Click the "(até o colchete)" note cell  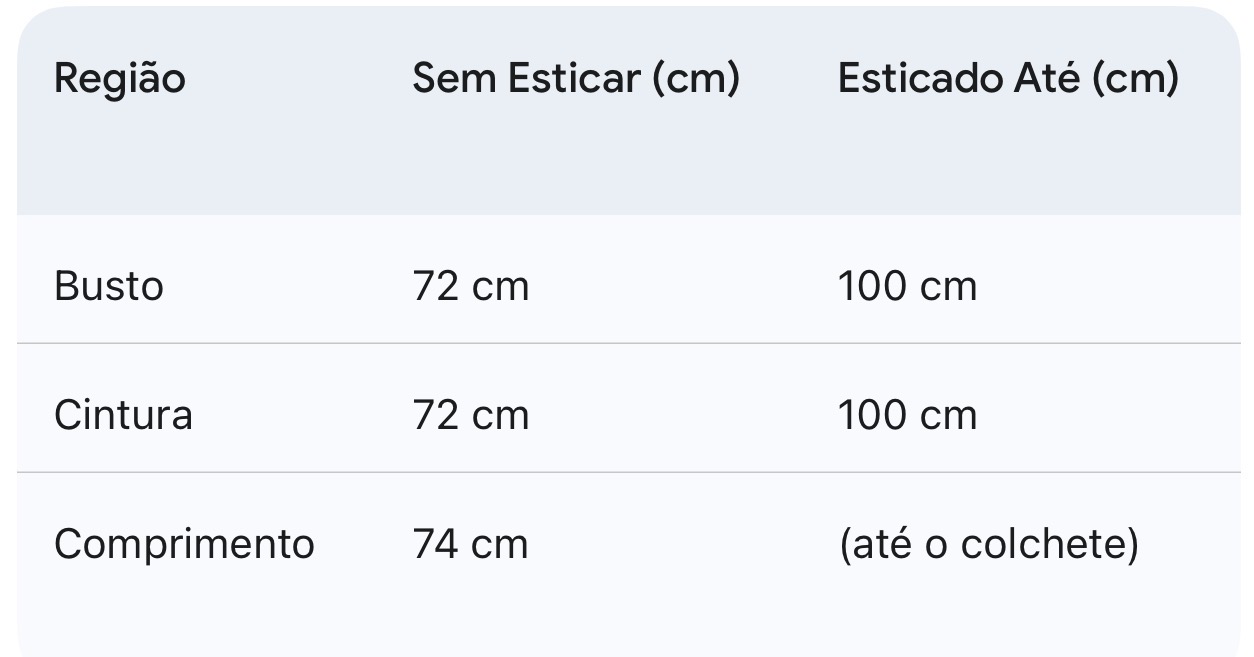pos(988,544)
